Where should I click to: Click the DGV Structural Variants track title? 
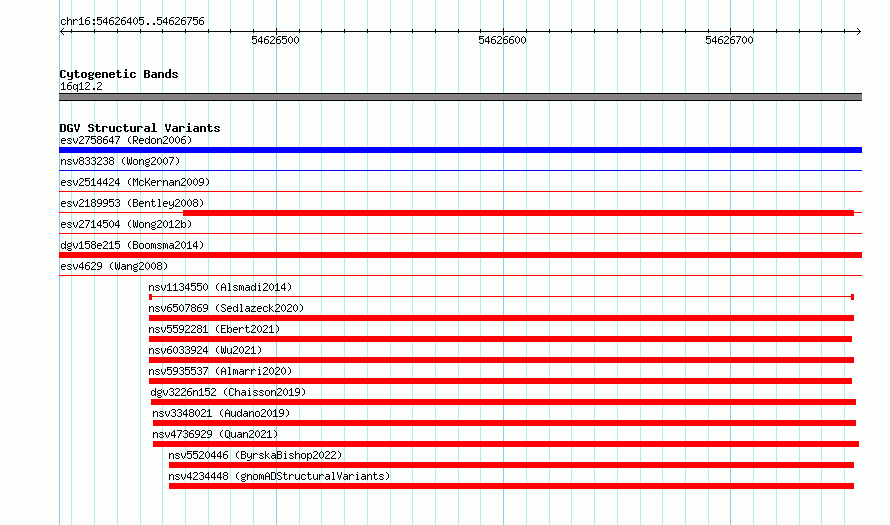click(140, 128)
